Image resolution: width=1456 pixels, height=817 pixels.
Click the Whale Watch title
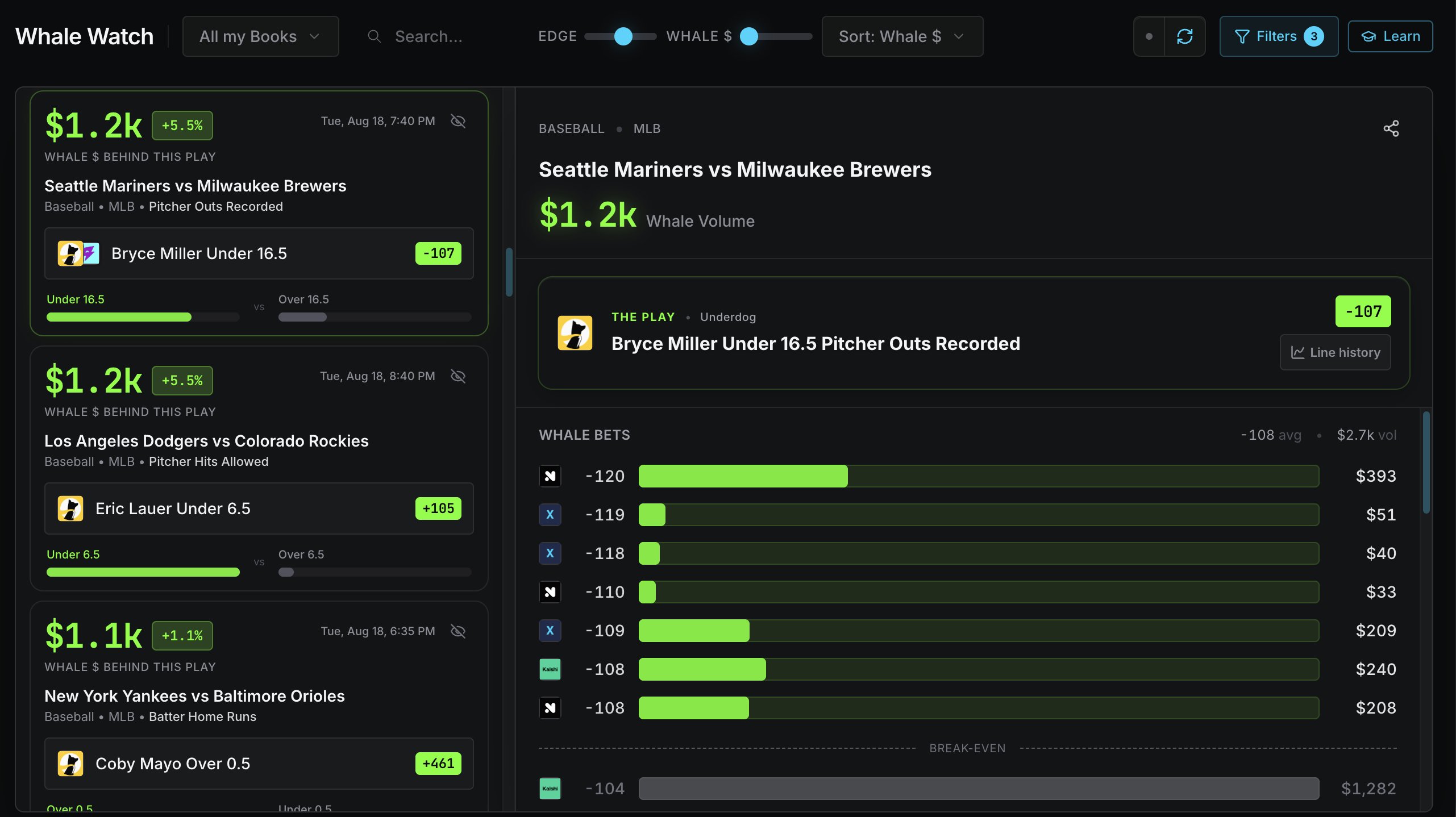click(85, 36)
